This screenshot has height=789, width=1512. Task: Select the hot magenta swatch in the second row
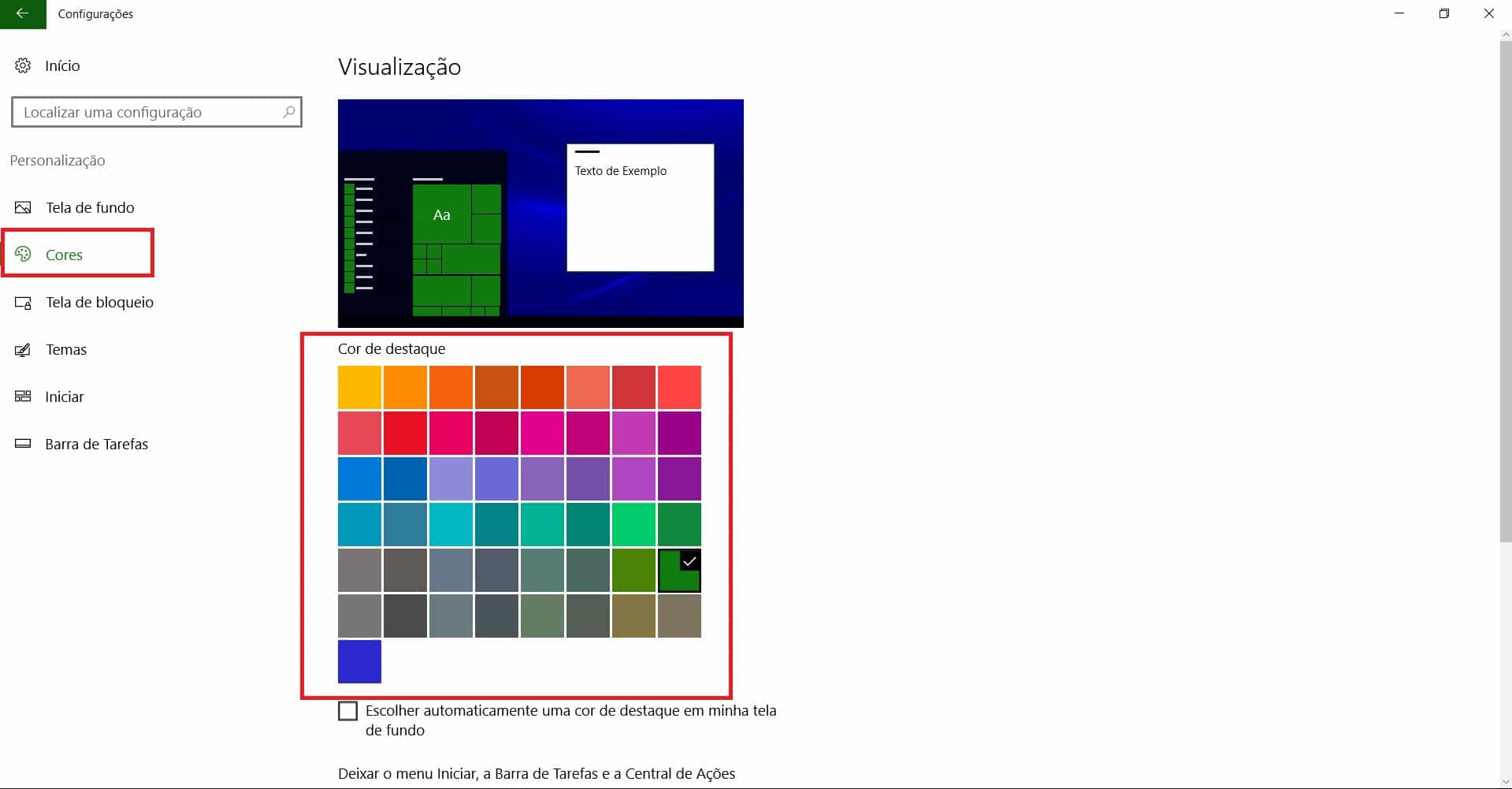[542, 433]
